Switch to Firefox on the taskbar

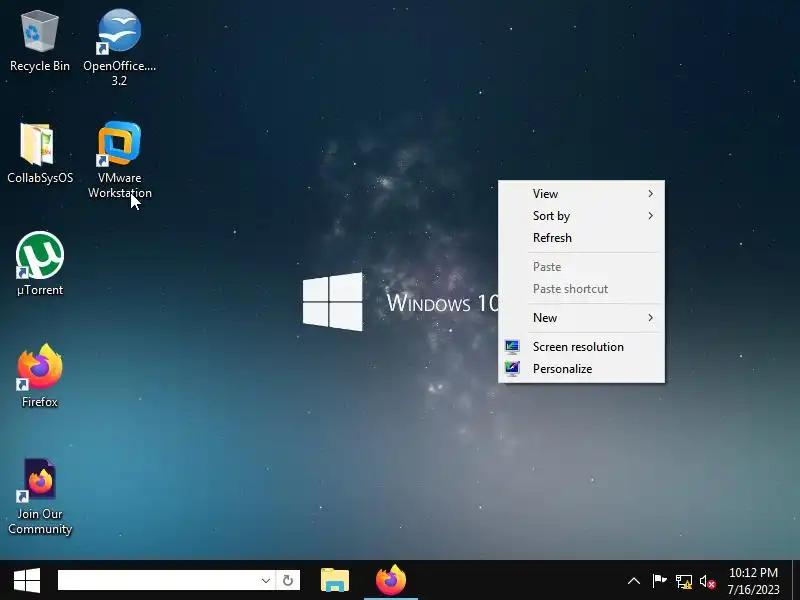pyautogui.click(x=391, y=581)
